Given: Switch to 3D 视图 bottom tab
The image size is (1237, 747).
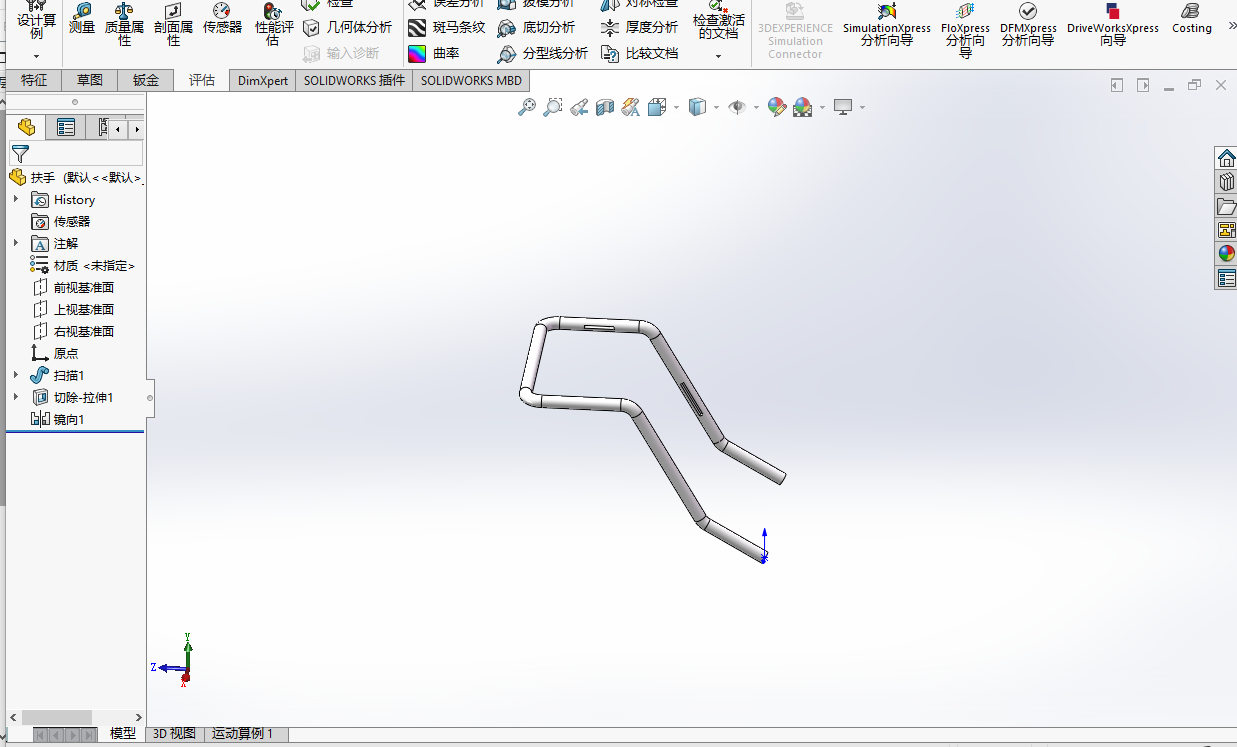Looking at the screenshot, I should [x=174, y=734].
